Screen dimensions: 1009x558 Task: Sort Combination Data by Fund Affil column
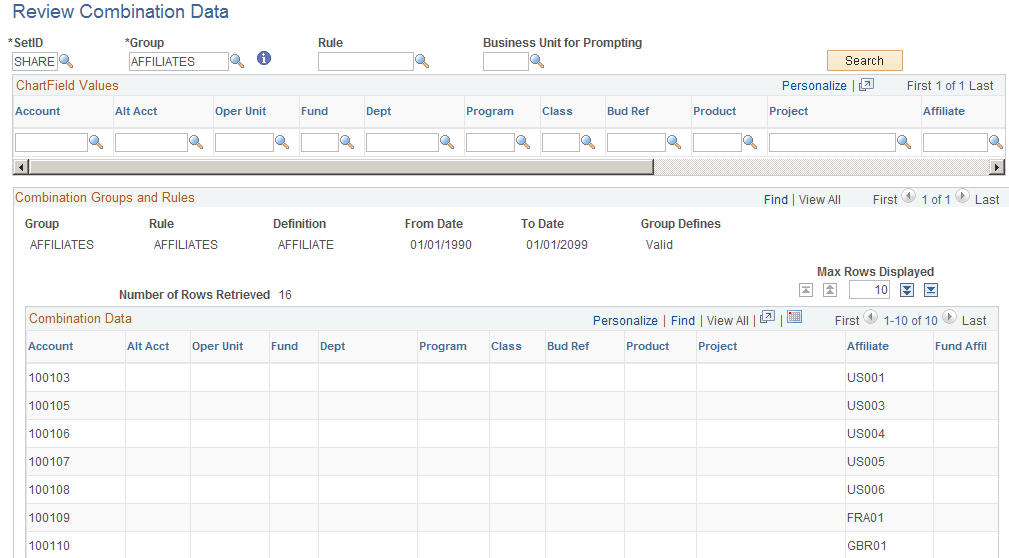tap(961, 346)
